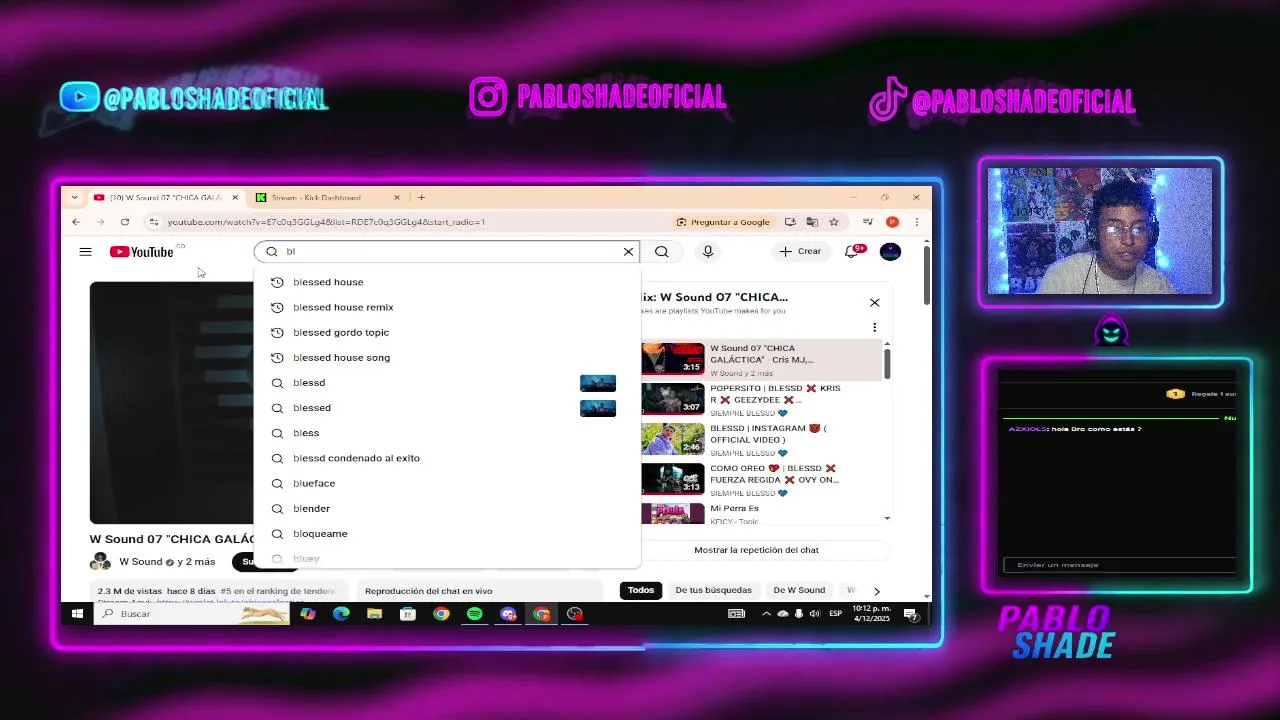Viewport: 1280px width, 720px height.
Task: Click the YouTube page vertical scrollbar
Action: 927,275
